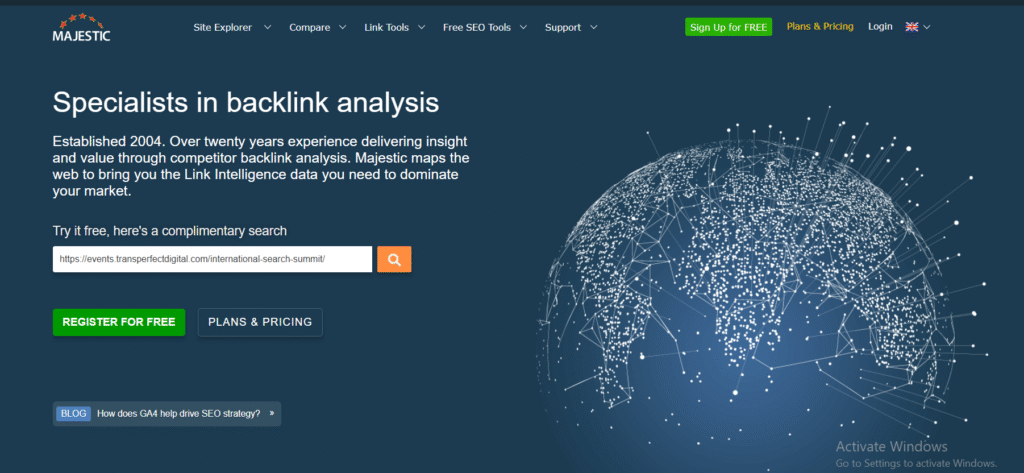1024x473 pixels.
Task: Click the UK flag language icon
Action: pos(912,27)
